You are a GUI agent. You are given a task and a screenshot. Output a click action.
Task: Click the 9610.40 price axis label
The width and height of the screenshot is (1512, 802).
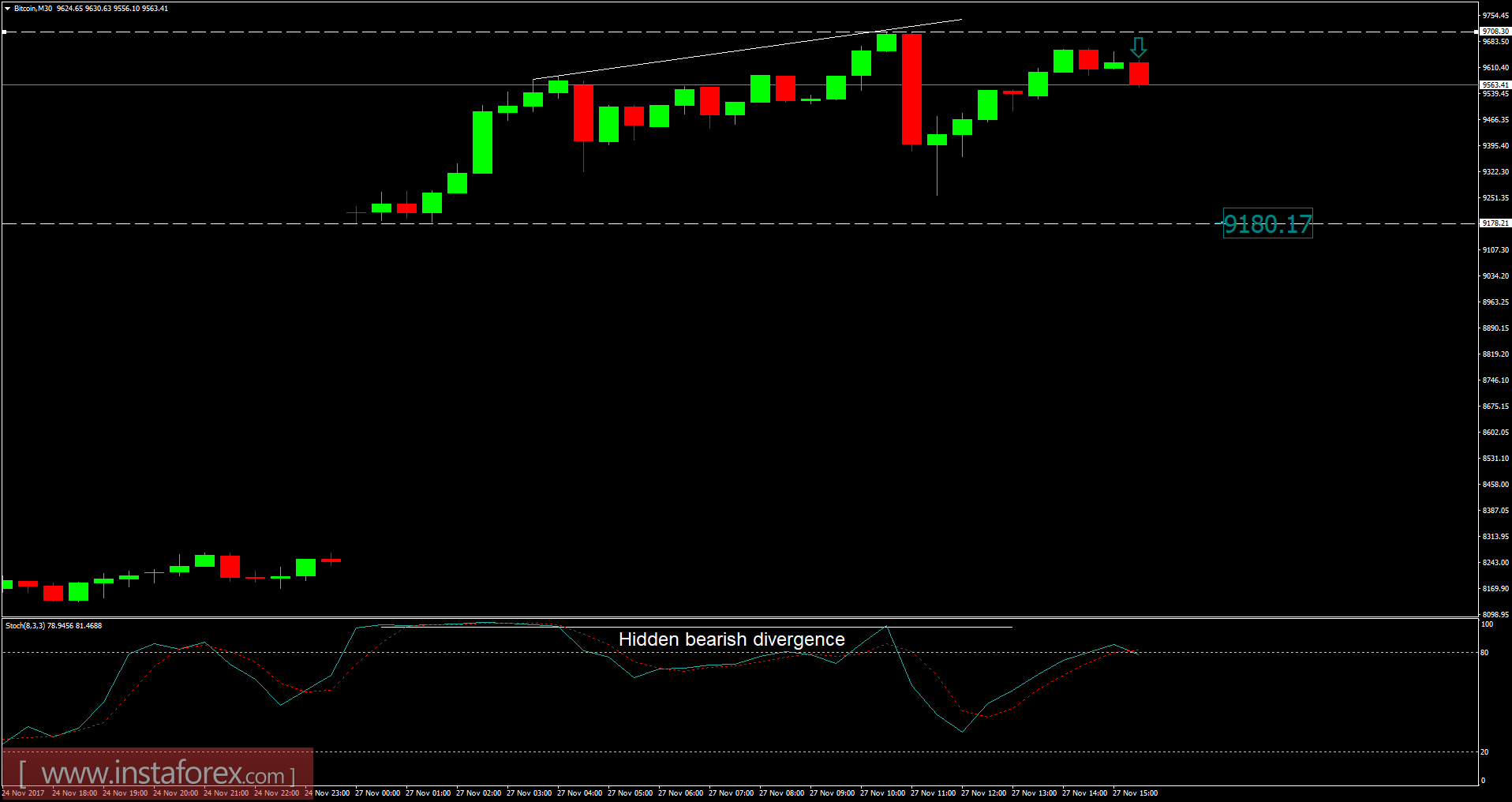coord(1495,68)
